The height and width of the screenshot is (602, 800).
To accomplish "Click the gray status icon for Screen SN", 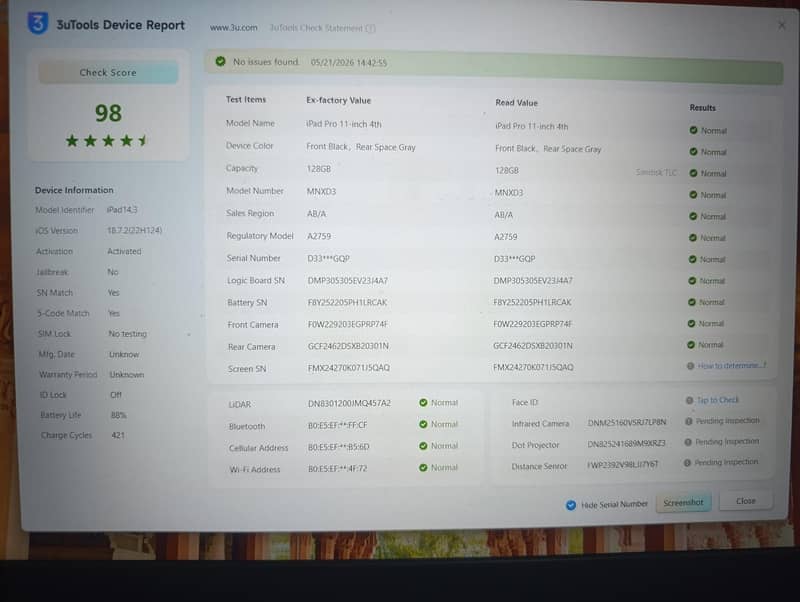I will 690,366.
